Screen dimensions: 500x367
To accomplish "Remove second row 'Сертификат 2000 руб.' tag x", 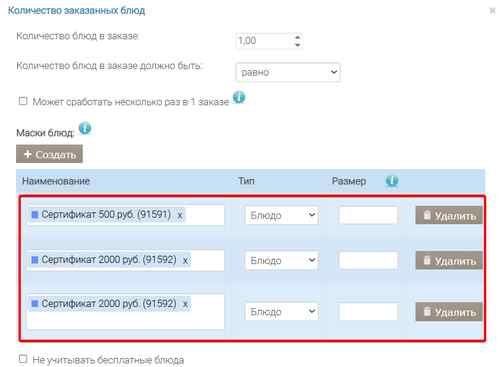I will tap(185, 260).
